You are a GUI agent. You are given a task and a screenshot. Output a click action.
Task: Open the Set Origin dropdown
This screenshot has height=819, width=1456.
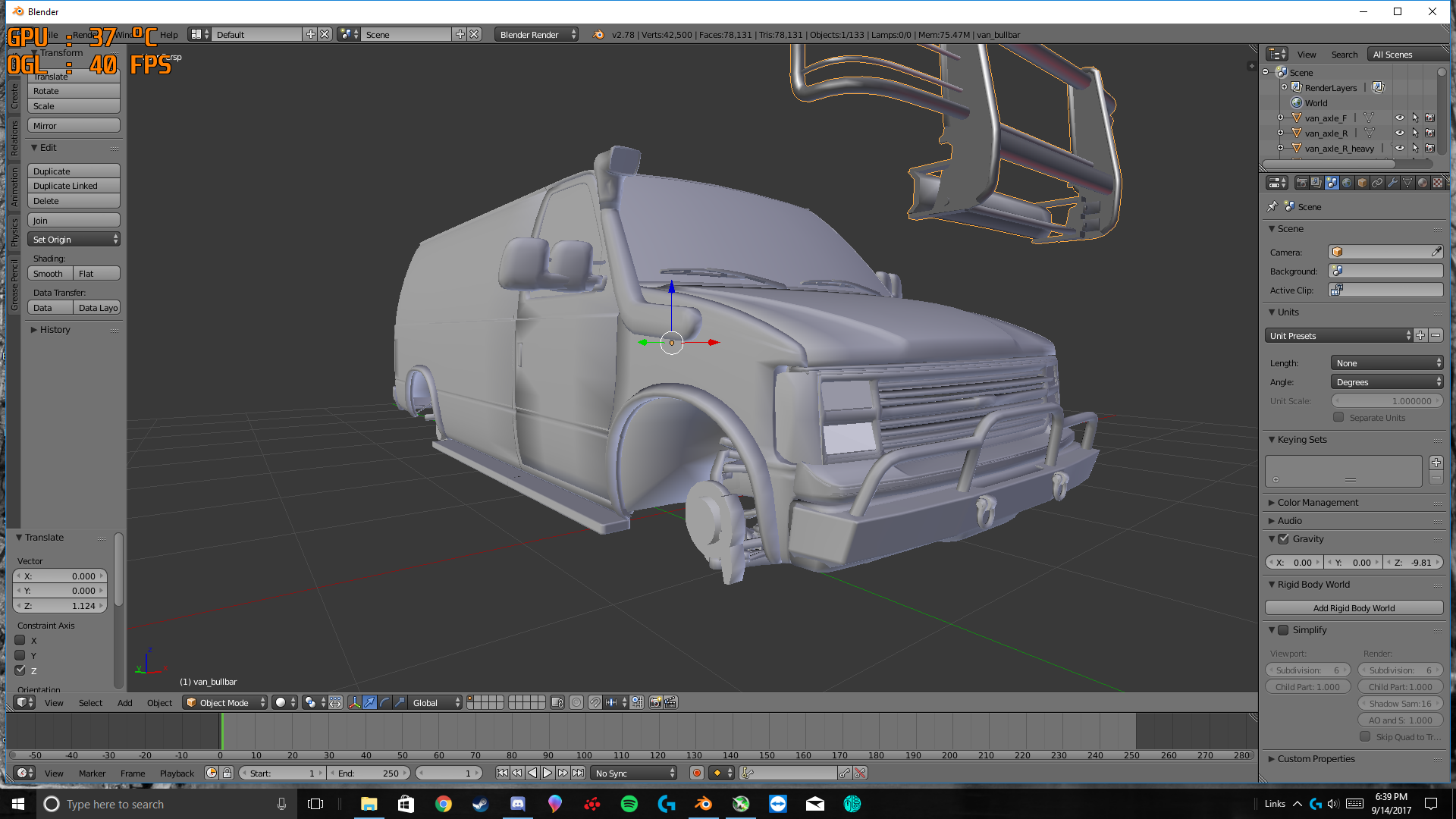74,239
